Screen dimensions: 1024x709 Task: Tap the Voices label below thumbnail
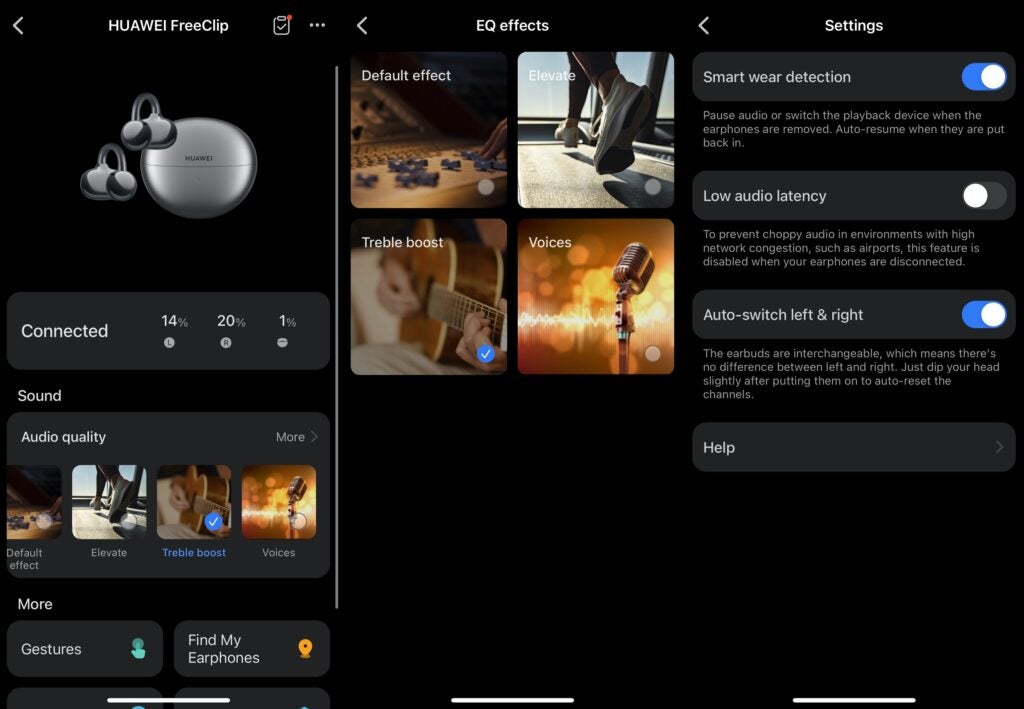click(279, 552)
